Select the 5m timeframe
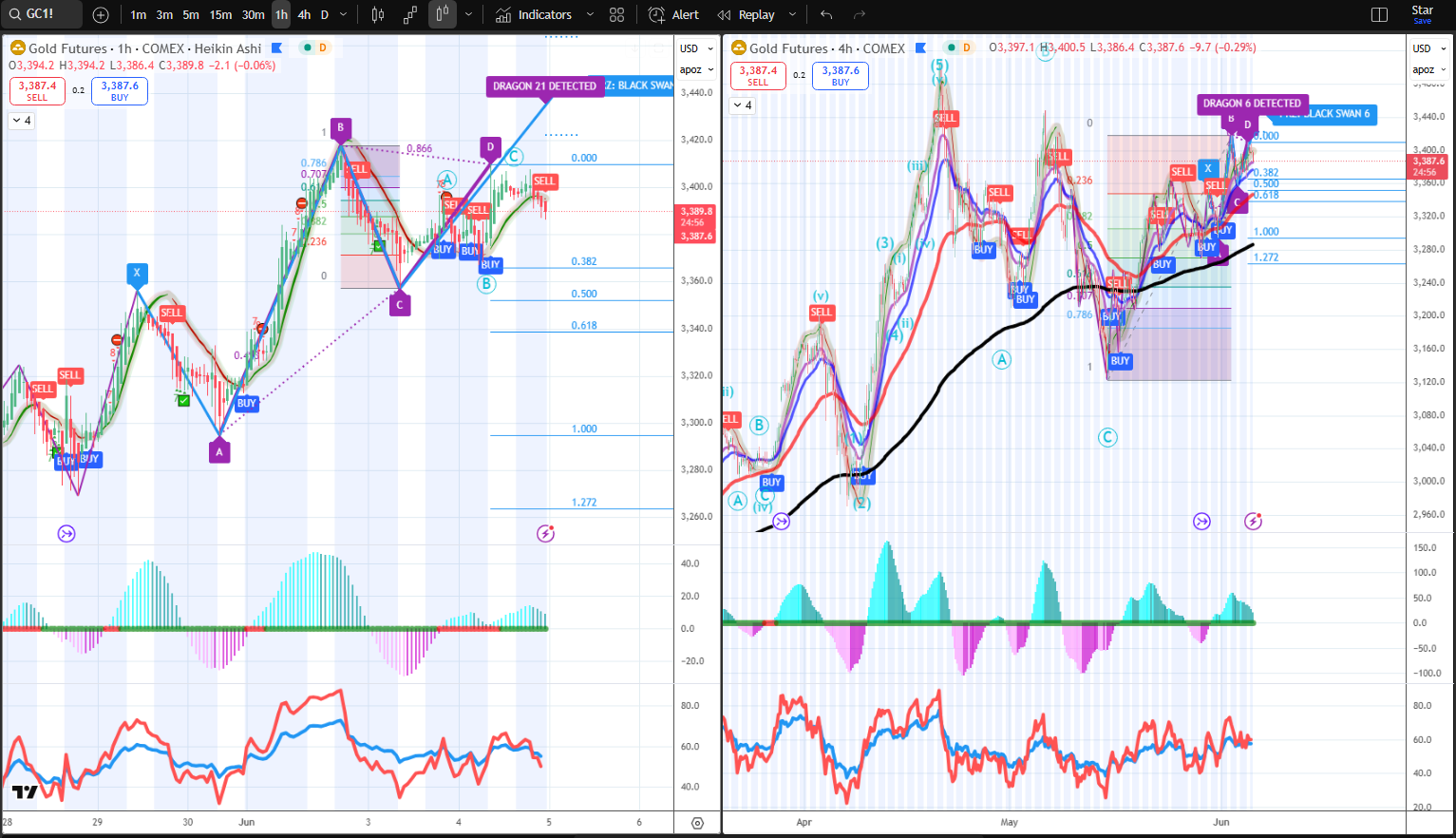1456x838 pixels. (x=191, y=14)
